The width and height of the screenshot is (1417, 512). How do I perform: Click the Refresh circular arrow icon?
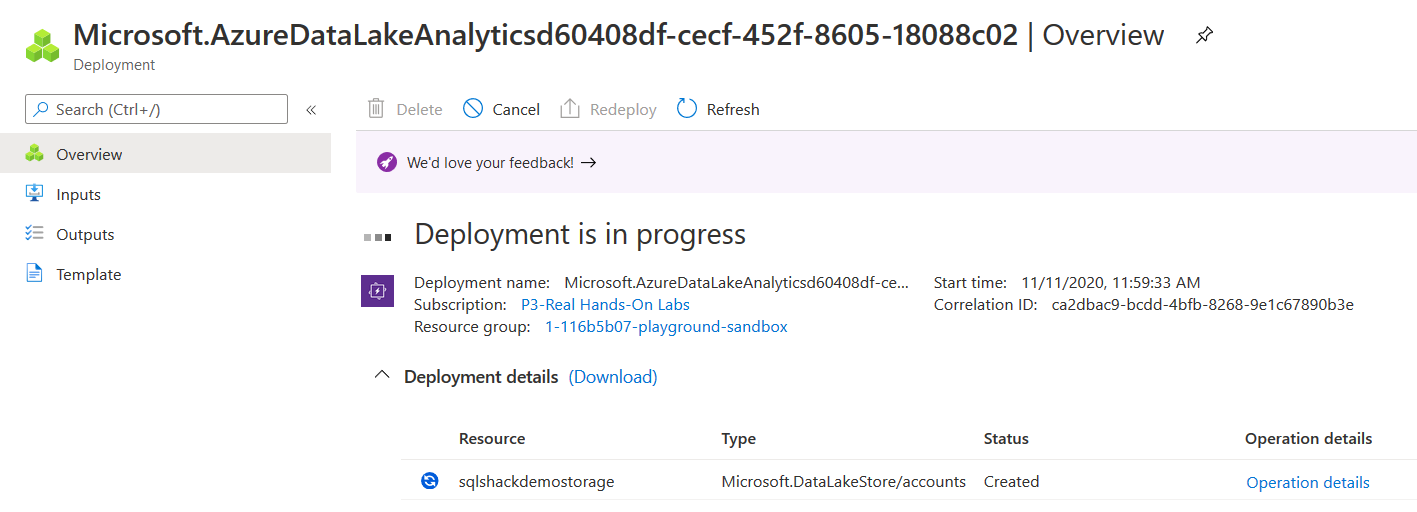(x=687, y=109)
